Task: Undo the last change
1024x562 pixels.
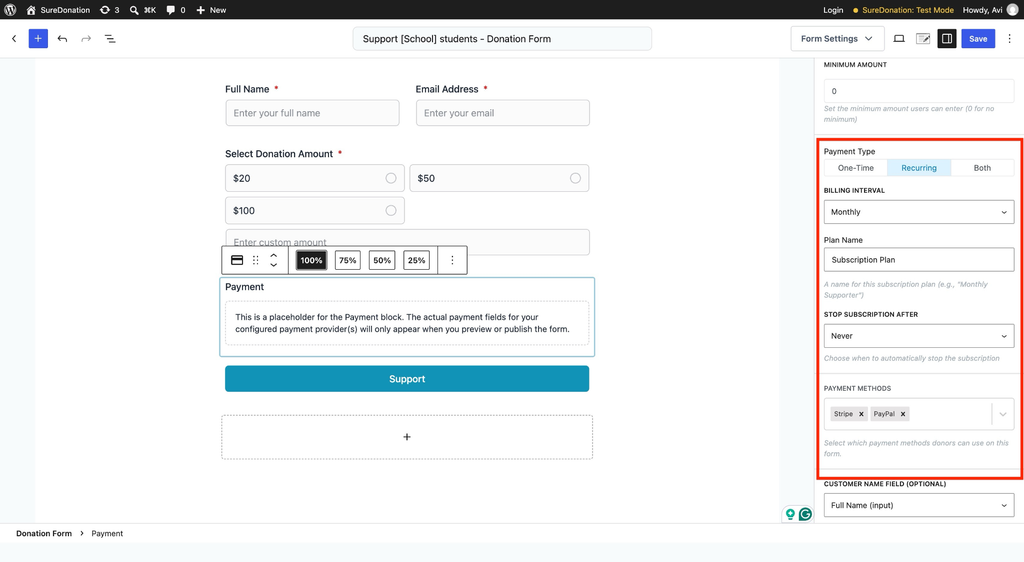Action: [62, 39]
